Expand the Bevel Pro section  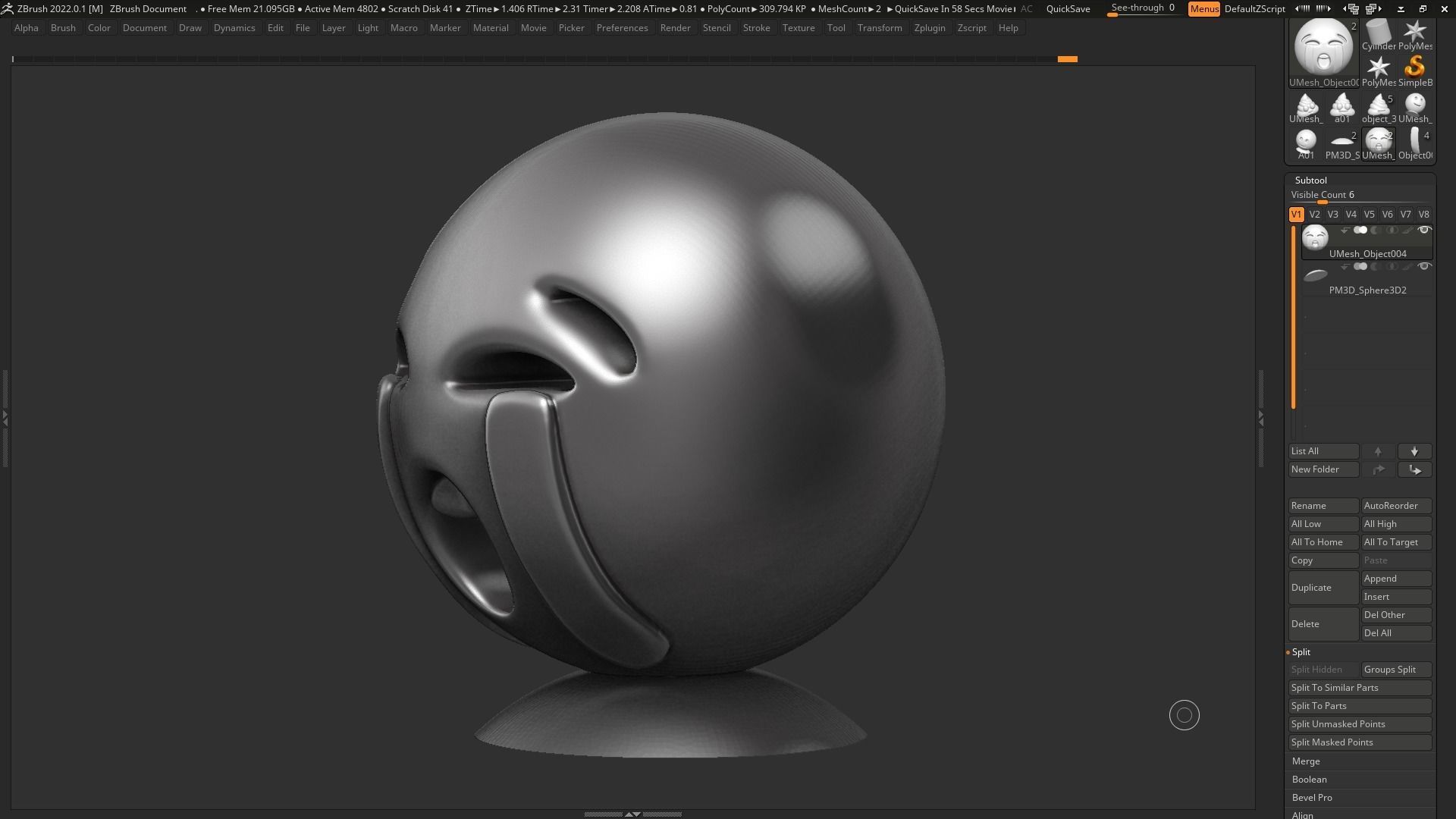tap(1312, 798)
